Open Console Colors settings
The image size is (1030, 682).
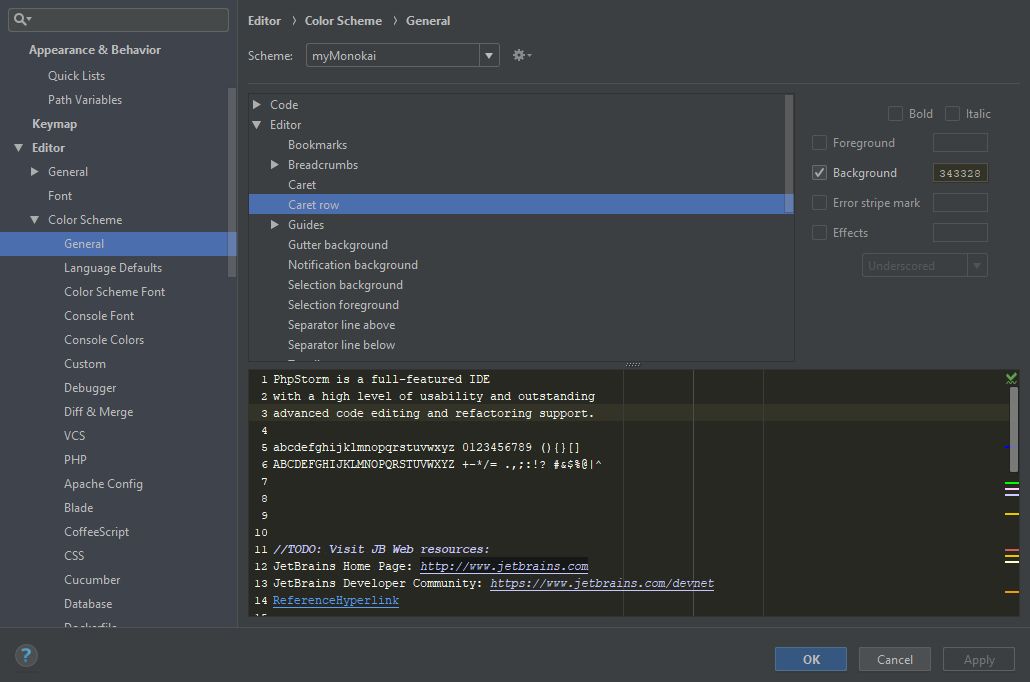pyautogui.click(x=104, y=340)
